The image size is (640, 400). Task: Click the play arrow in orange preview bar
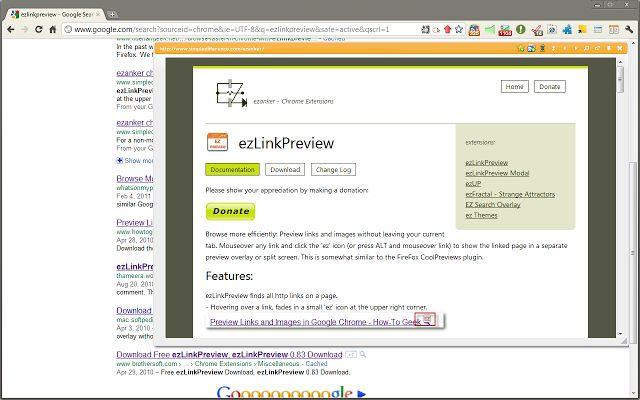click(576, 48)
